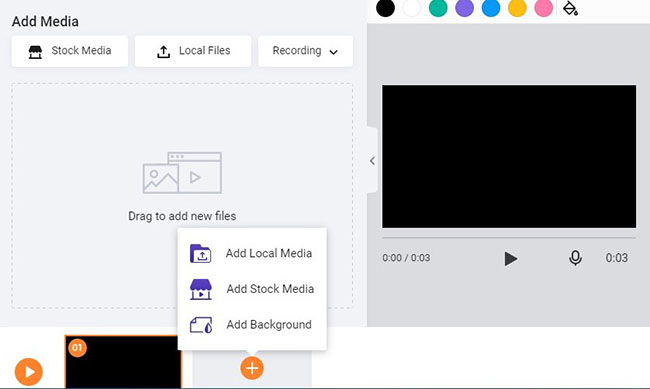Viewport: 650px width, 389px height.
Task: Select the yellow color swatch
Action: pos(517,8)
